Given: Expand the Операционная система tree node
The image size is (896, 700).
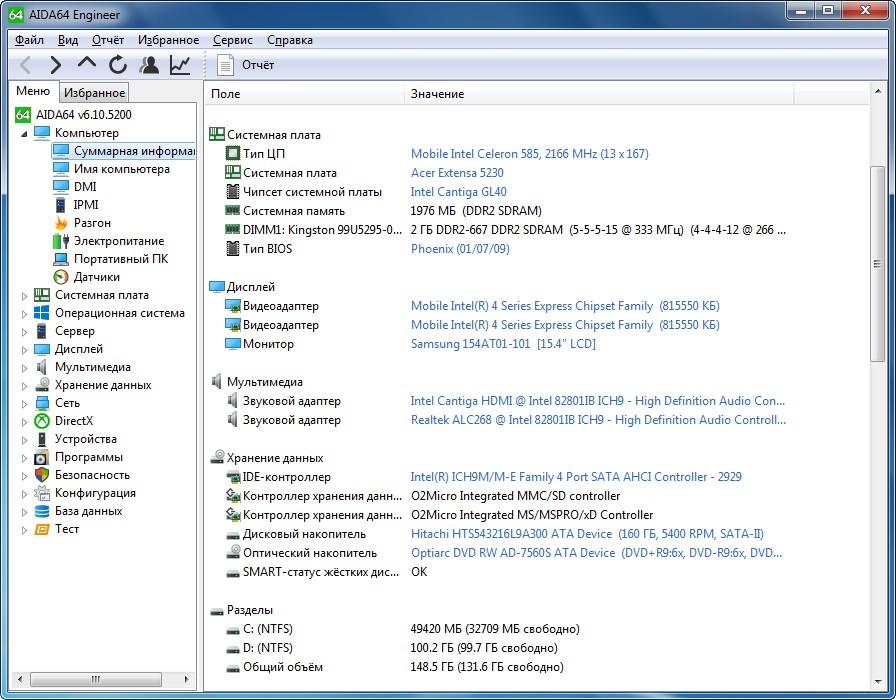Looking at the screenshot, I should (x=24, y=314).
